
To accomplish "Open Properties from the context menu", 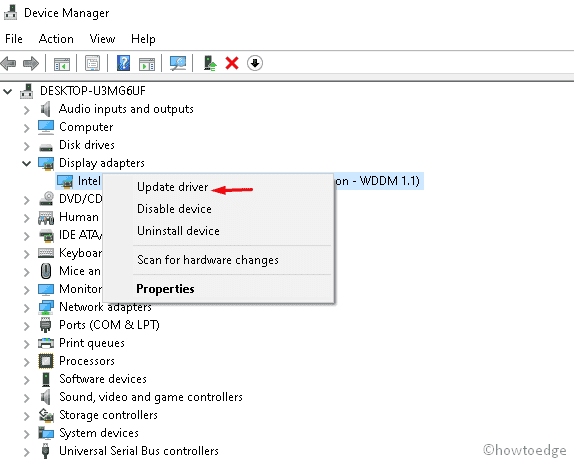I will 165,289.
